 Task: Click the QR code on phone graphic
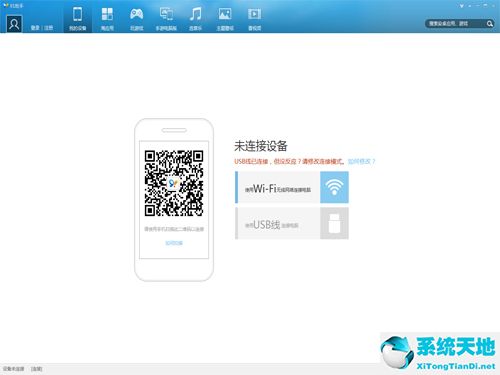[x=174, y=183]
